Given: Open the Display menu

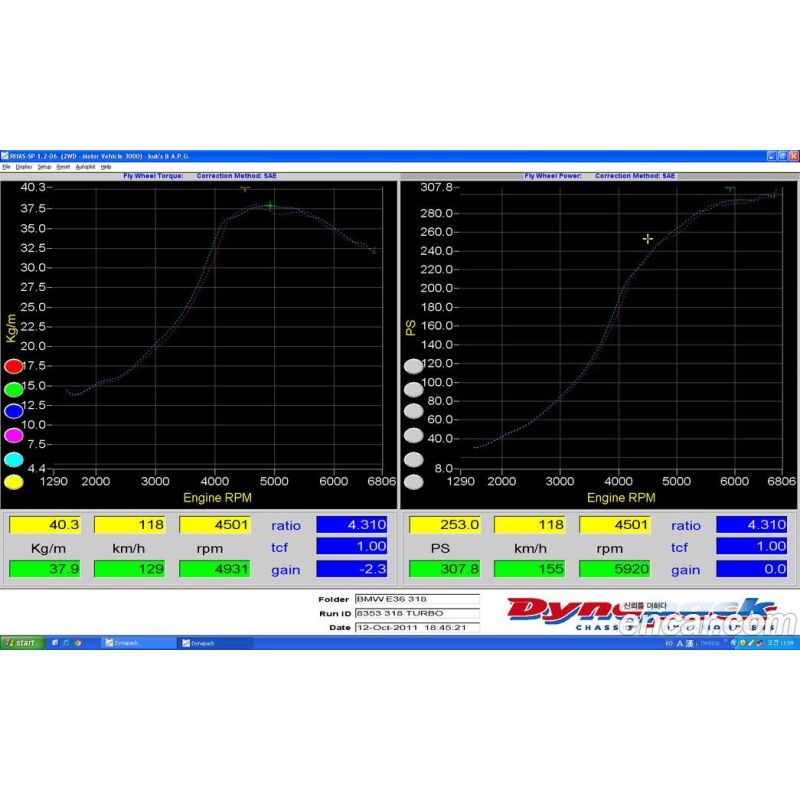Looking at the screenshot, I should [22, 167].
